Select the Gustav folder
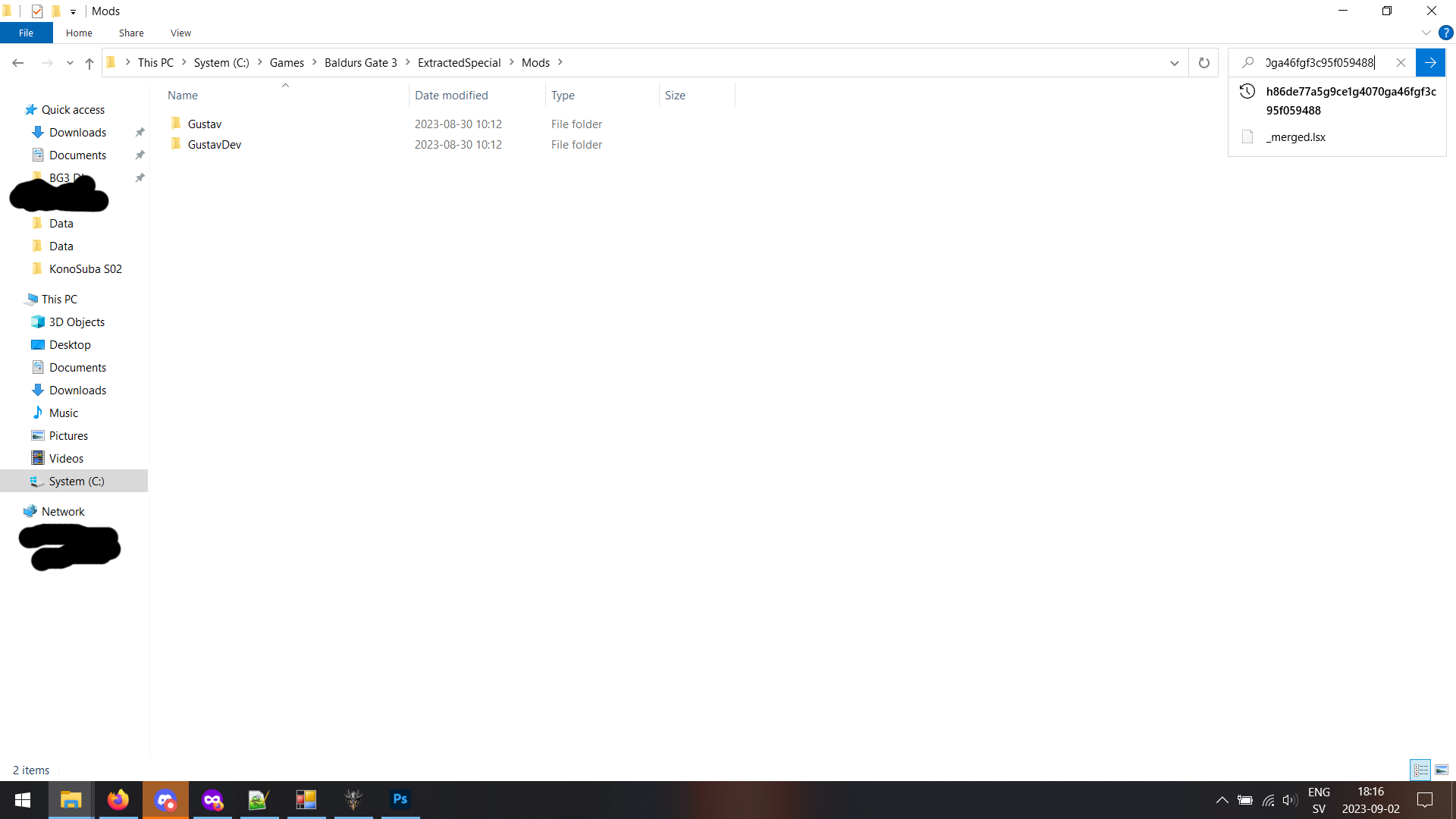This screenshot has height=819, width=1456. (205, 124)
